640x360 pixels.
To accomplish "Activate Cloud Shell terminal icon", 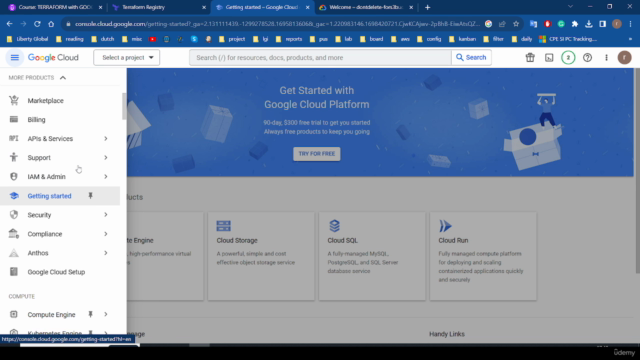I will pyautogui.click(x=549, y=58).
